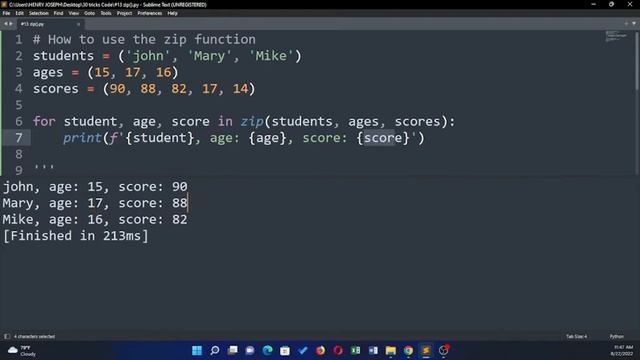Close the #13 zip().py tab
Image resolution: width=640 pixels, height=360 pixels.
pyautogui.click(x=78, y=24)
